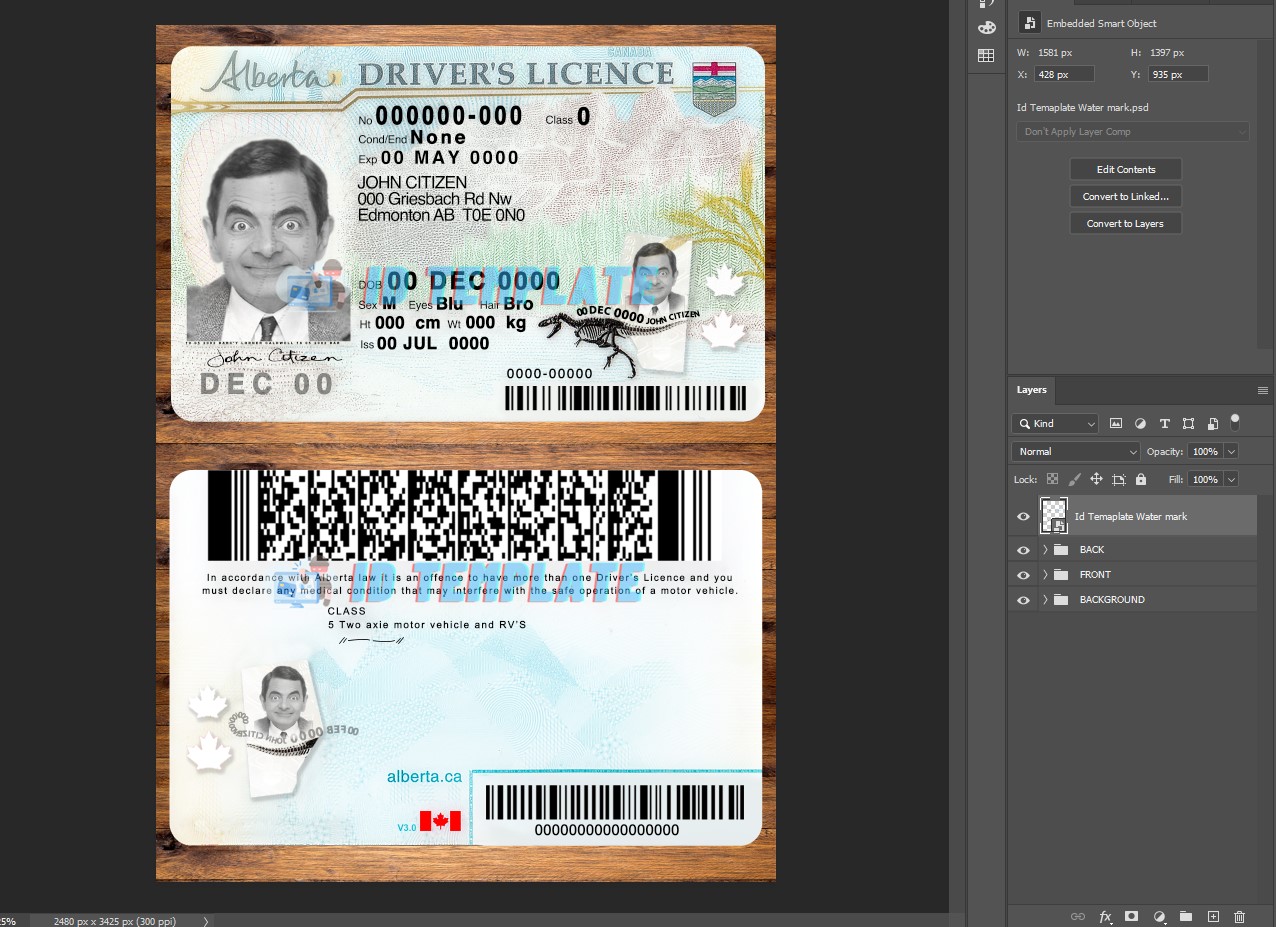
Task: Filter layers by type layers
Action: pyautogui.click(x=1164, y=423)
